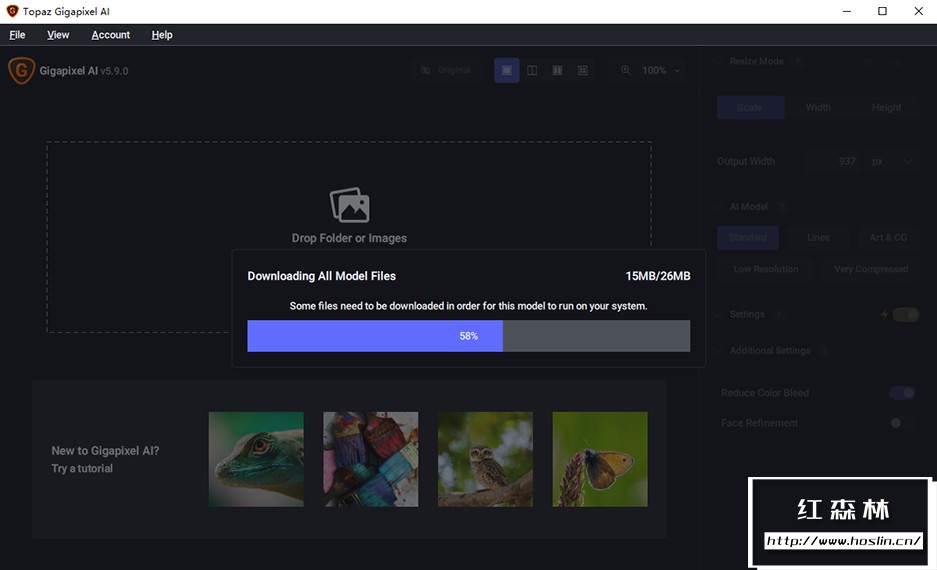Collapse the AI Model section
937x570 pixels.
pos(718,207)
